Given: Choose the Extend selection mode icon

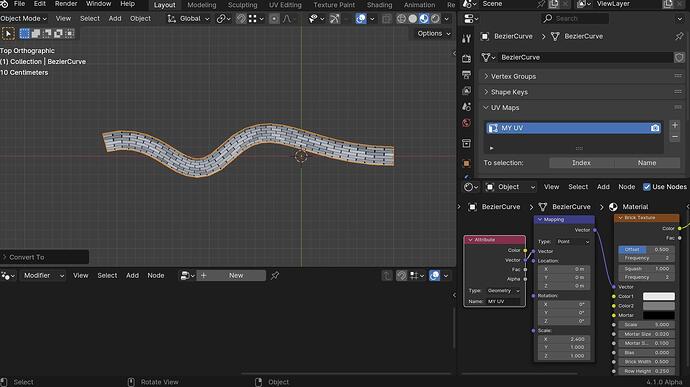Looking at the screenshot, I should 36,33.
